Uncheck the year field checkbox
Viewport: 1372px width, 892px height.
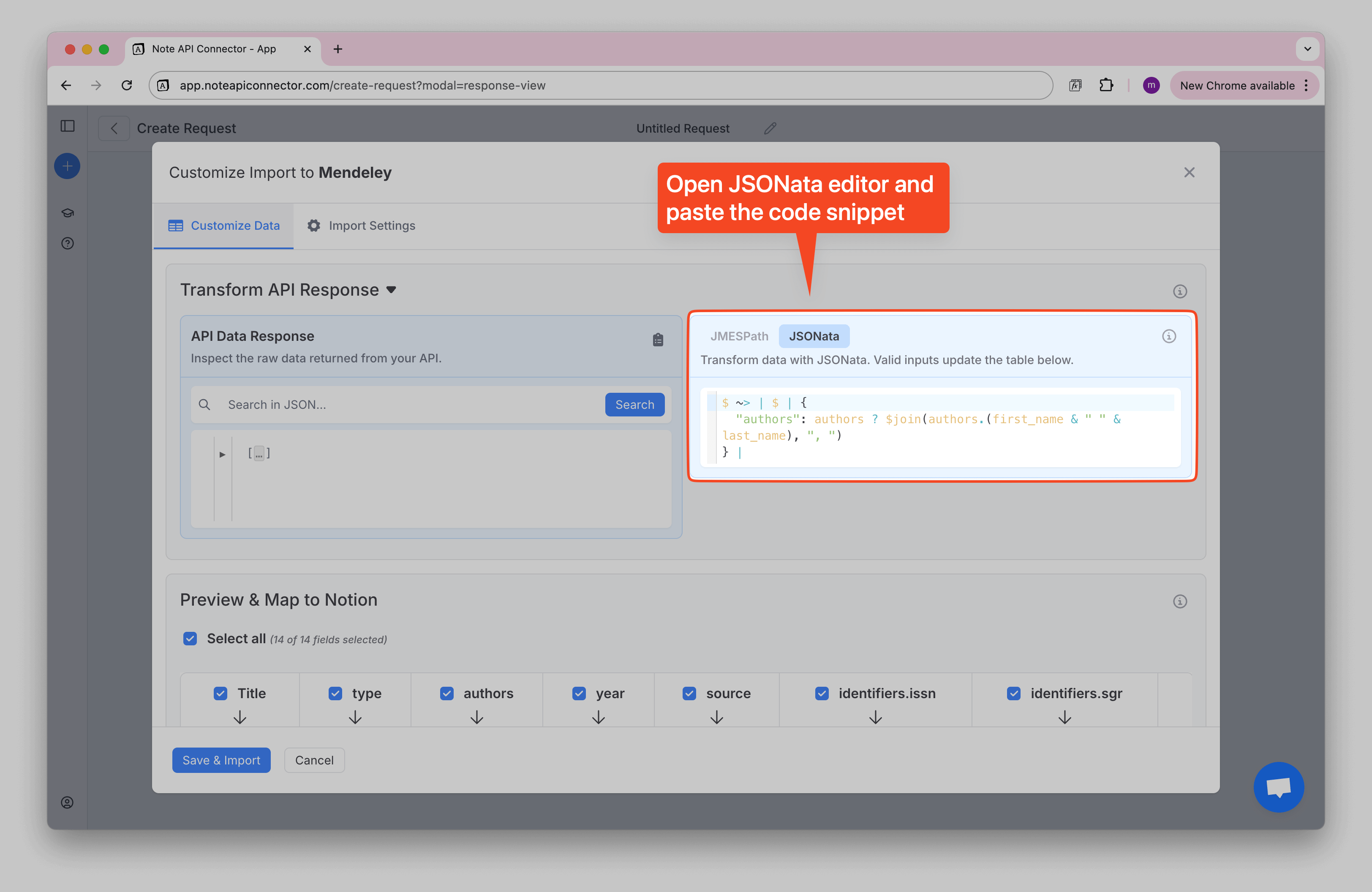coord(579,693)
